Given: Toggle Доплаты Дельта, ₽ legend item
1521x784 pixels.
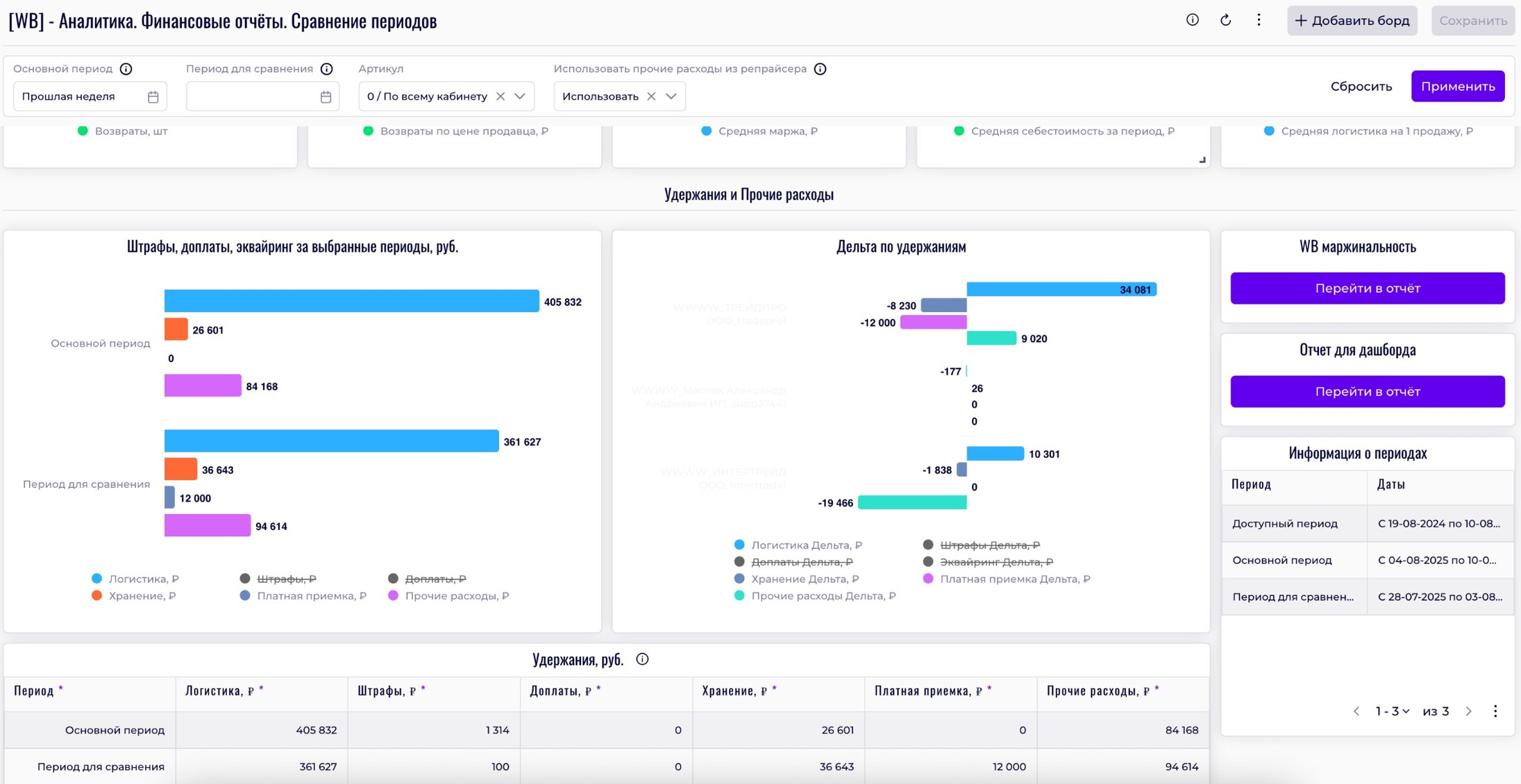Looking at the screenshot, I should [x=801, y=562].
